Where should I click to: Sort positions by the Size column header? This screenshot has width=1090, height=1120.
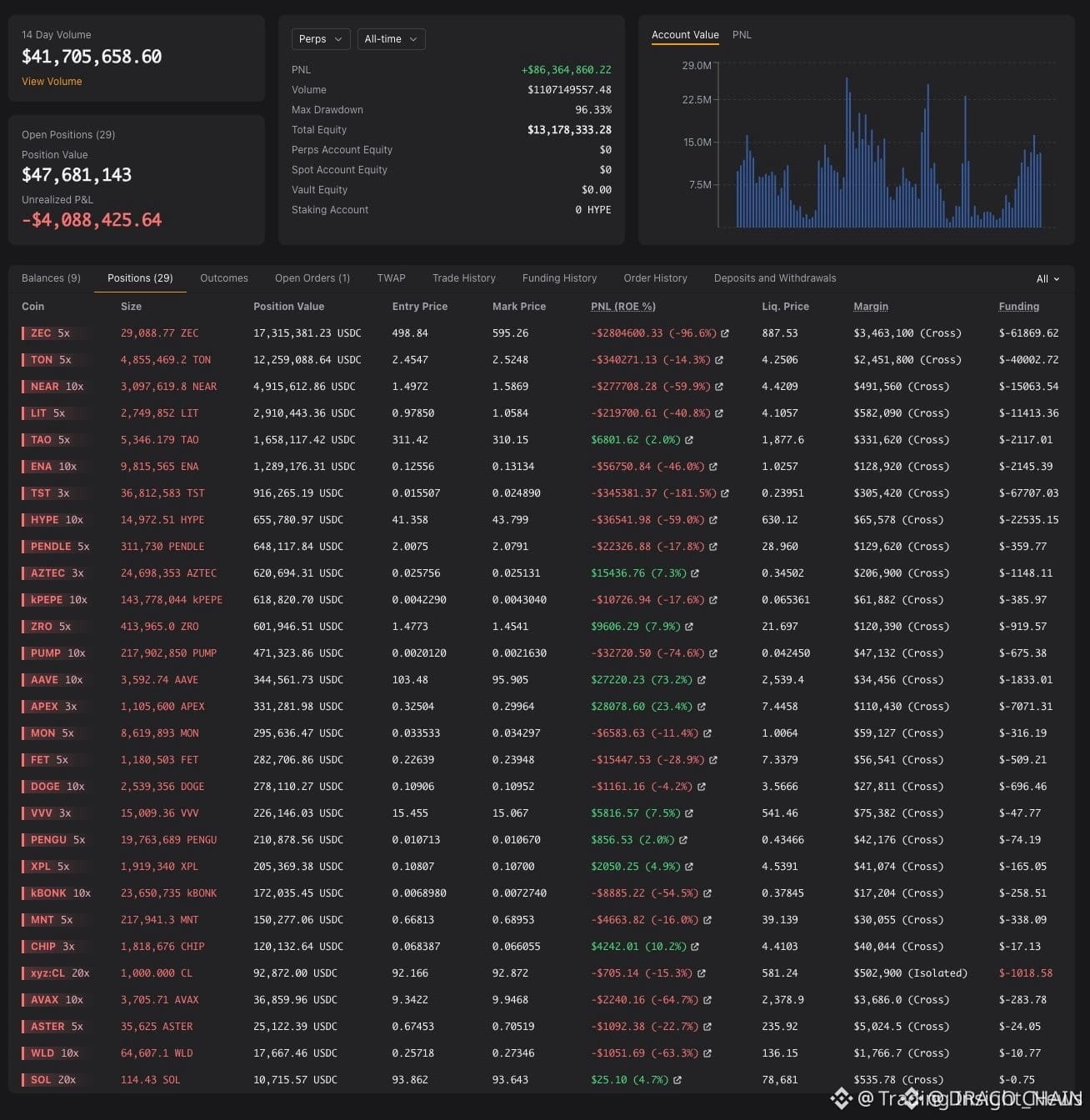[x=131, y=307]
